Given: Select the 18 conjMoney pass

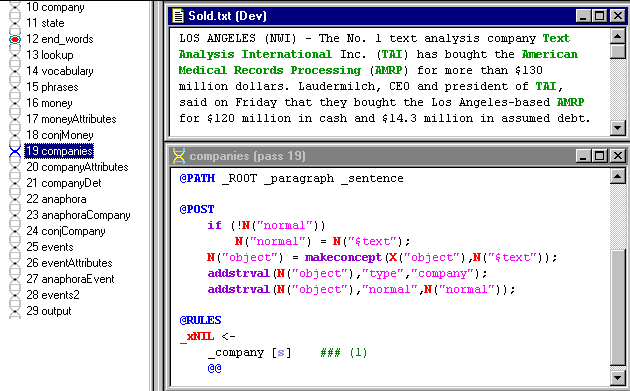Looking at the screenshot, I should coord(60,135).
